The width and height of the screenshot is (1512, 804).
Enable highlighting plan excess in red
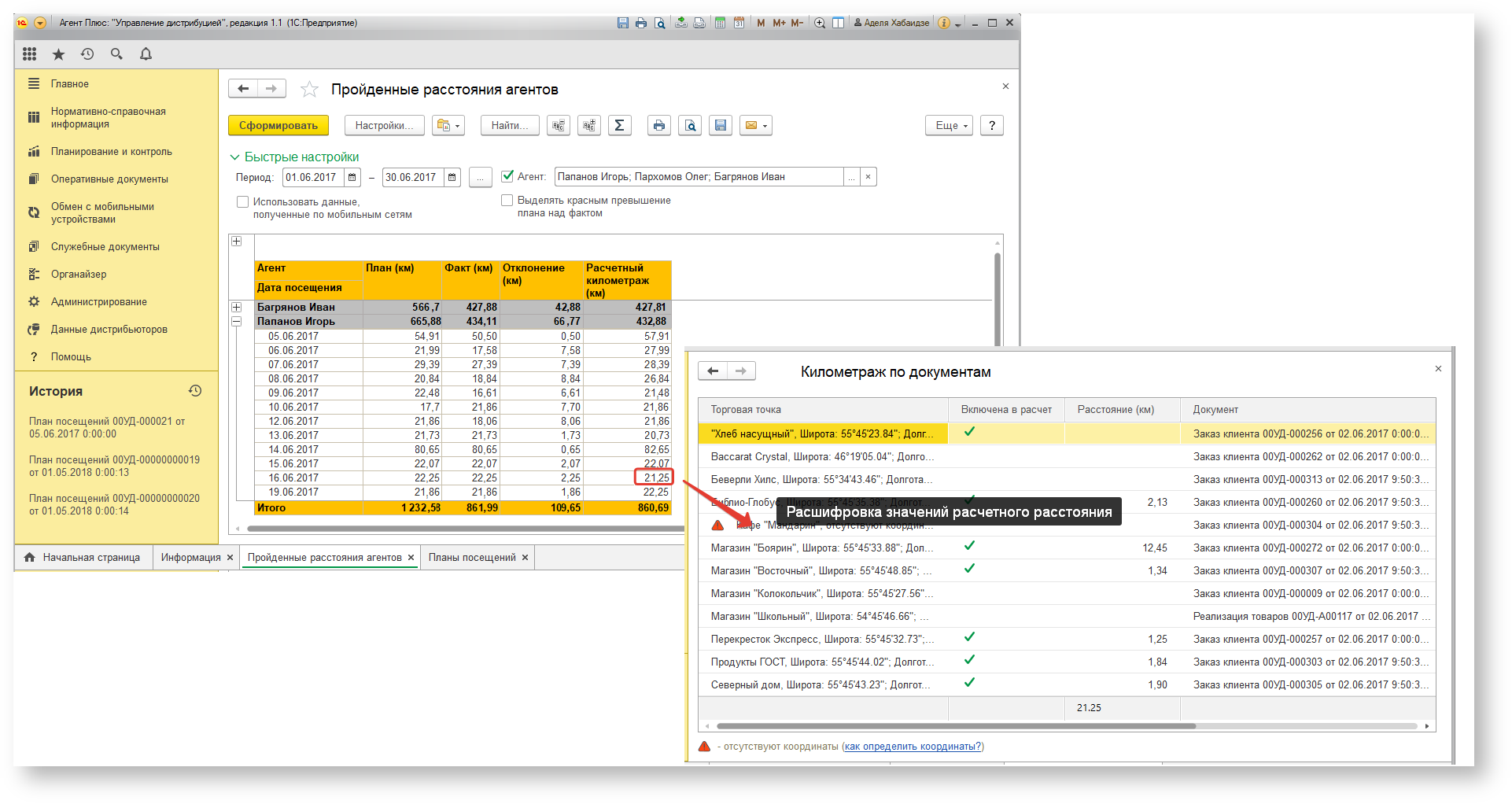[507, 201]
